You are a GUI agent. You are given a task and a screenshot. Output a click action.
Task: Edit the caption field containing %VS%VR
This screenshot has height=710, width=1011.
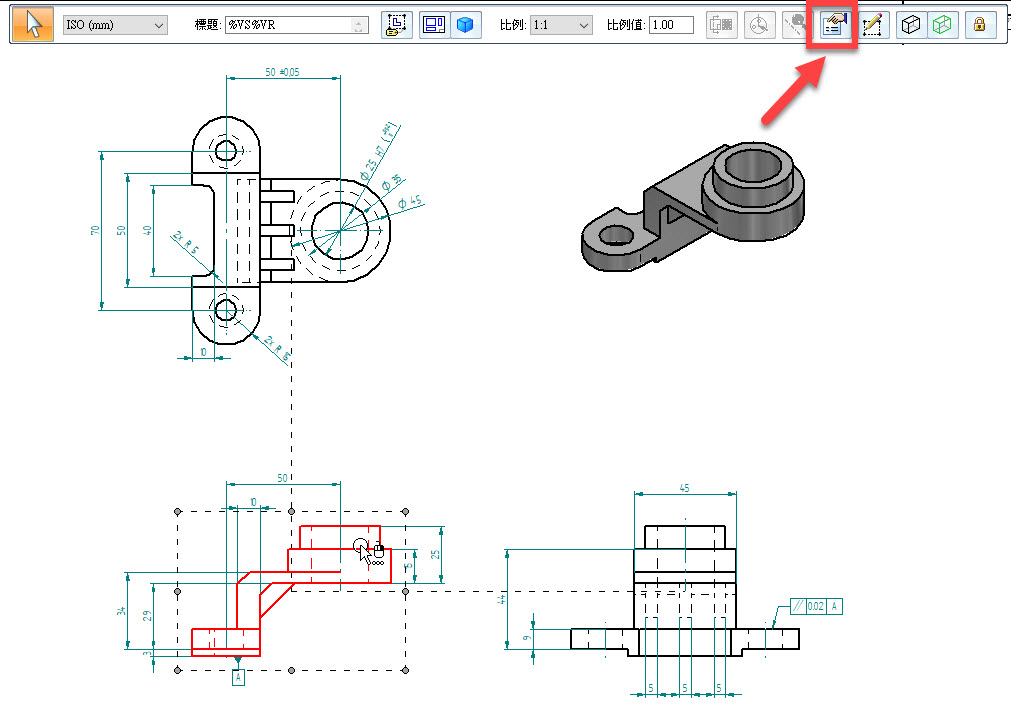[296, 25]
